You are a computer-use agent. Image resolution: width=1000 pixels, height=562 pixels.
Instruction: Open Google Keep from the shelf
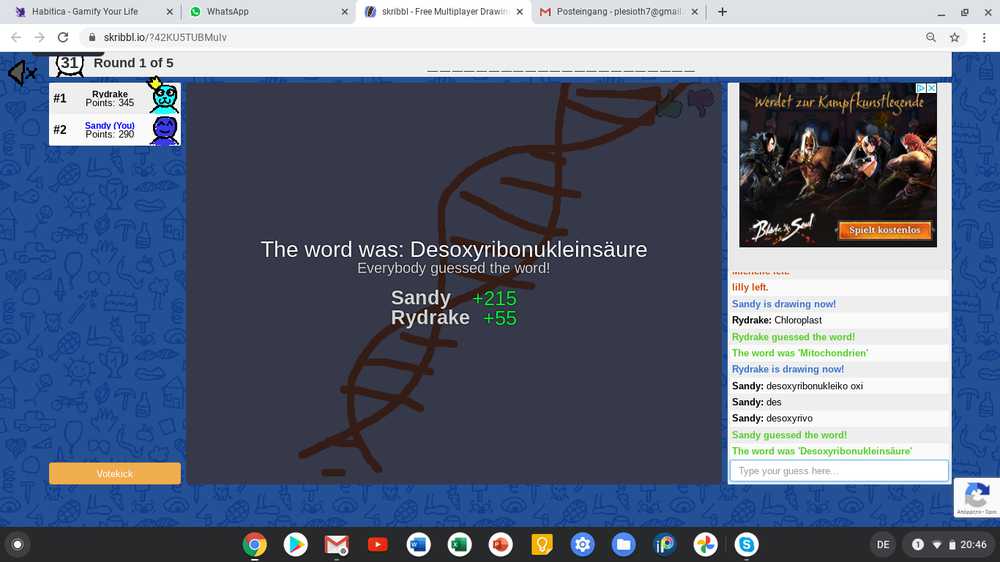click(x=541, y=545)
